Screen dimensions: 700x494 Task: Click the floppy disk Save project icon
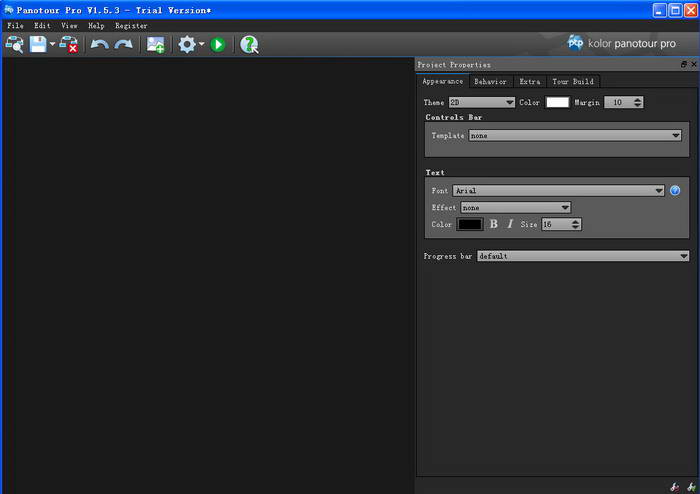38,44
